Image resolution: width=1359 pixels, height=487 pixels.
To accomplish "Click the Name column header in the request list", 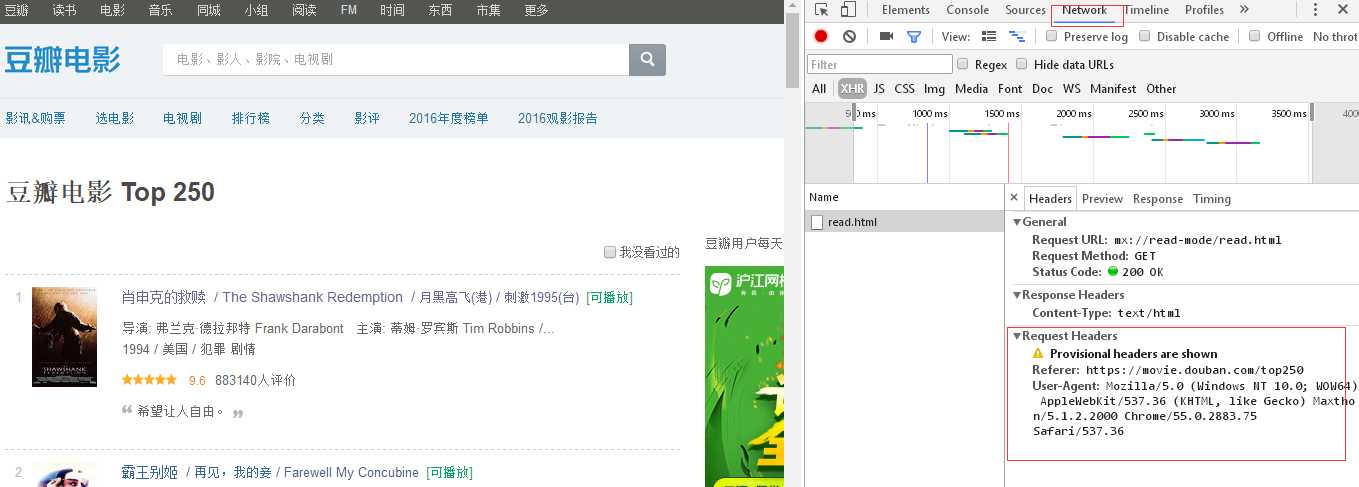I will (x=904, y=197).
